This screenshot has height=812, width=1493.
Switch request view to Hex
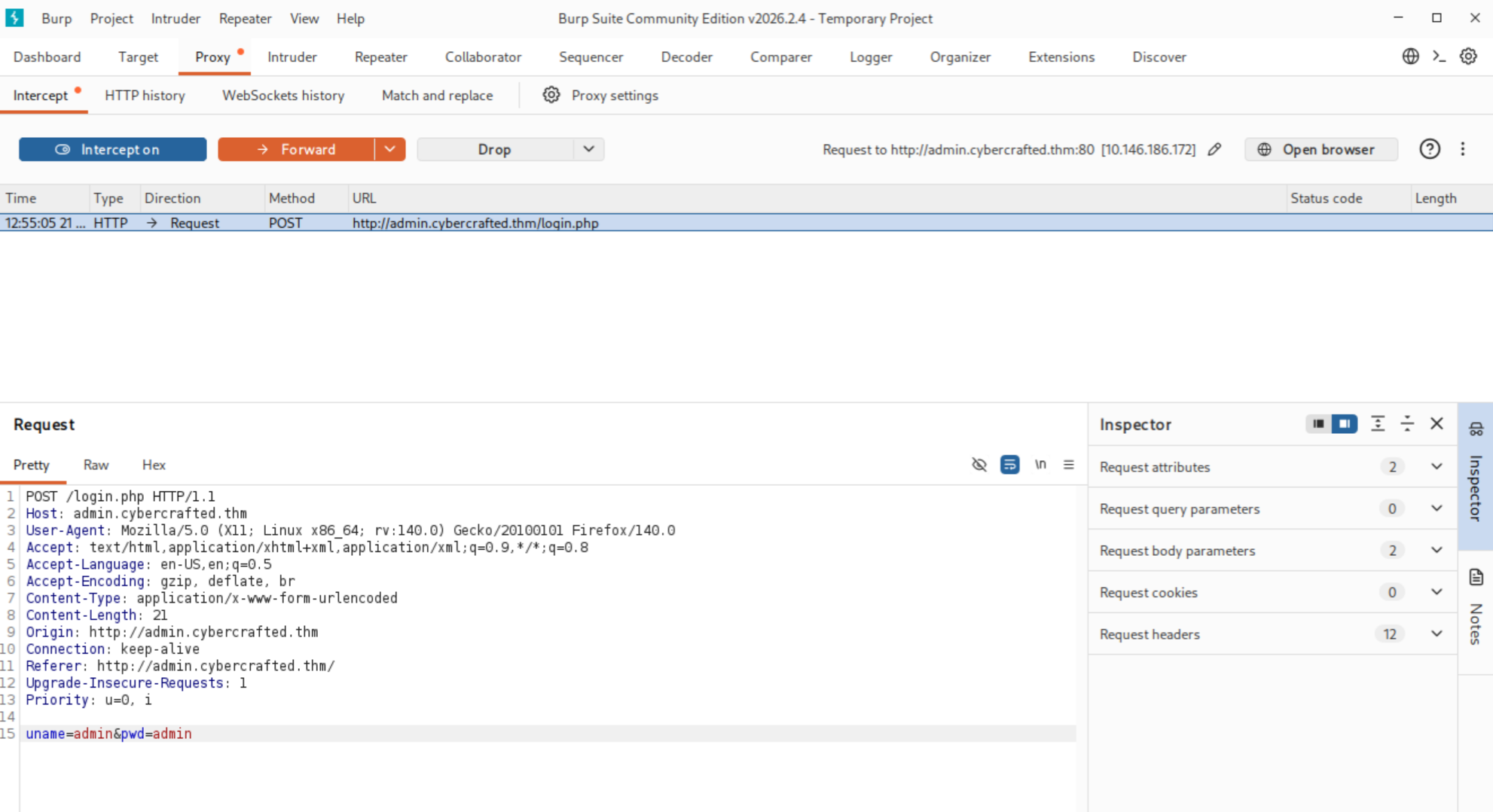[x=154, y=465]
